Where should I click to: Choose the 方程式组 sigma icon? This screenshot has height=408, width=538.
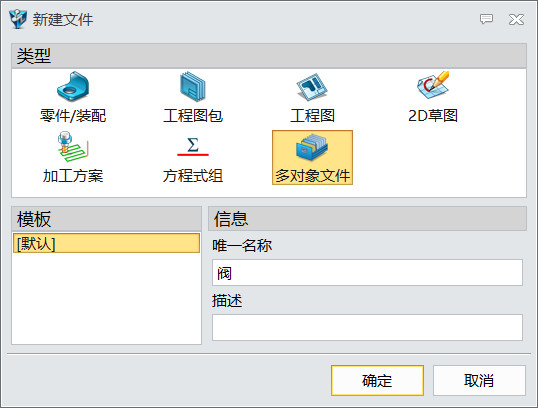click(193, 147)
